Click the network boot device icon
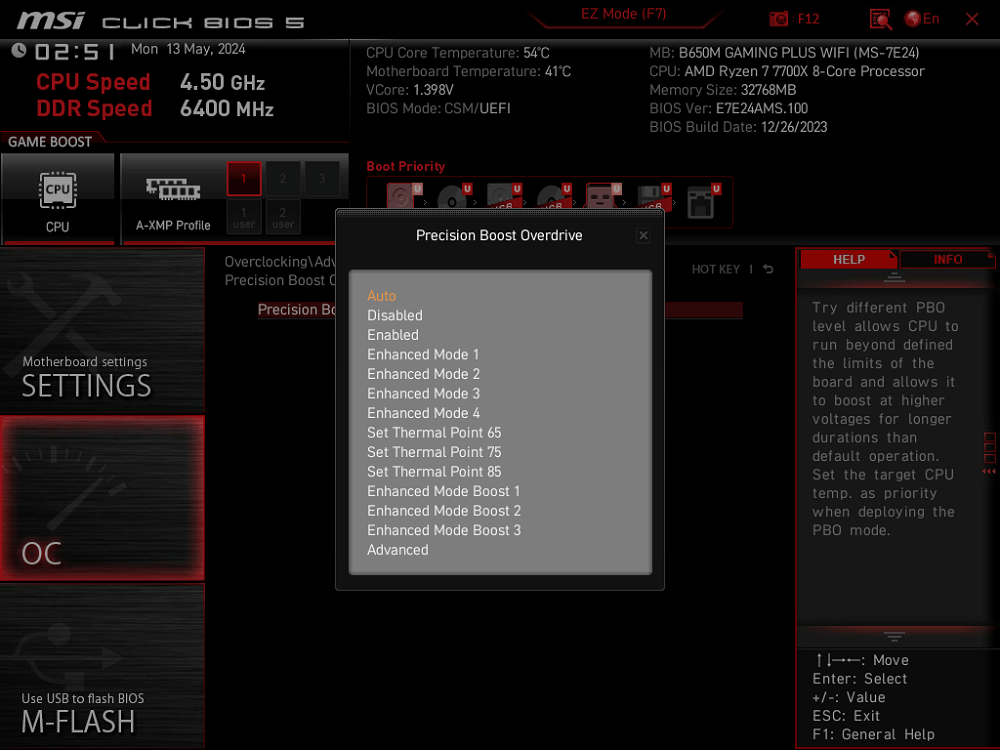Viewport: 1000px width, 750px height. pyautogui.click(x=703, y=201)
